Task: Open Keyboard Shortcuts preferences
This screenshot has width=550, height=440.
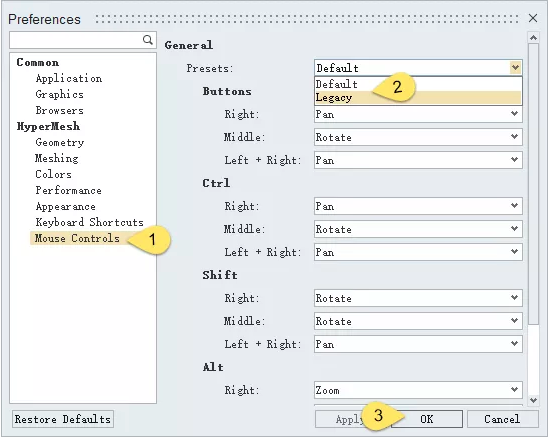Action: [89, 222]
